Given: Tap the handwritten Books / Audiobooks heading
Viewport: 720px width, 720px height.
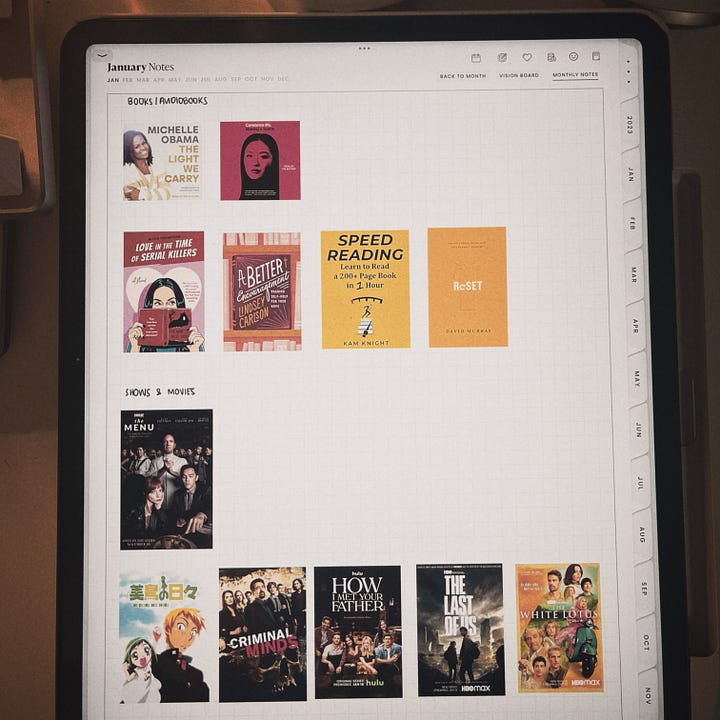Looking at the screenshot, I should [x=168, y=101].
